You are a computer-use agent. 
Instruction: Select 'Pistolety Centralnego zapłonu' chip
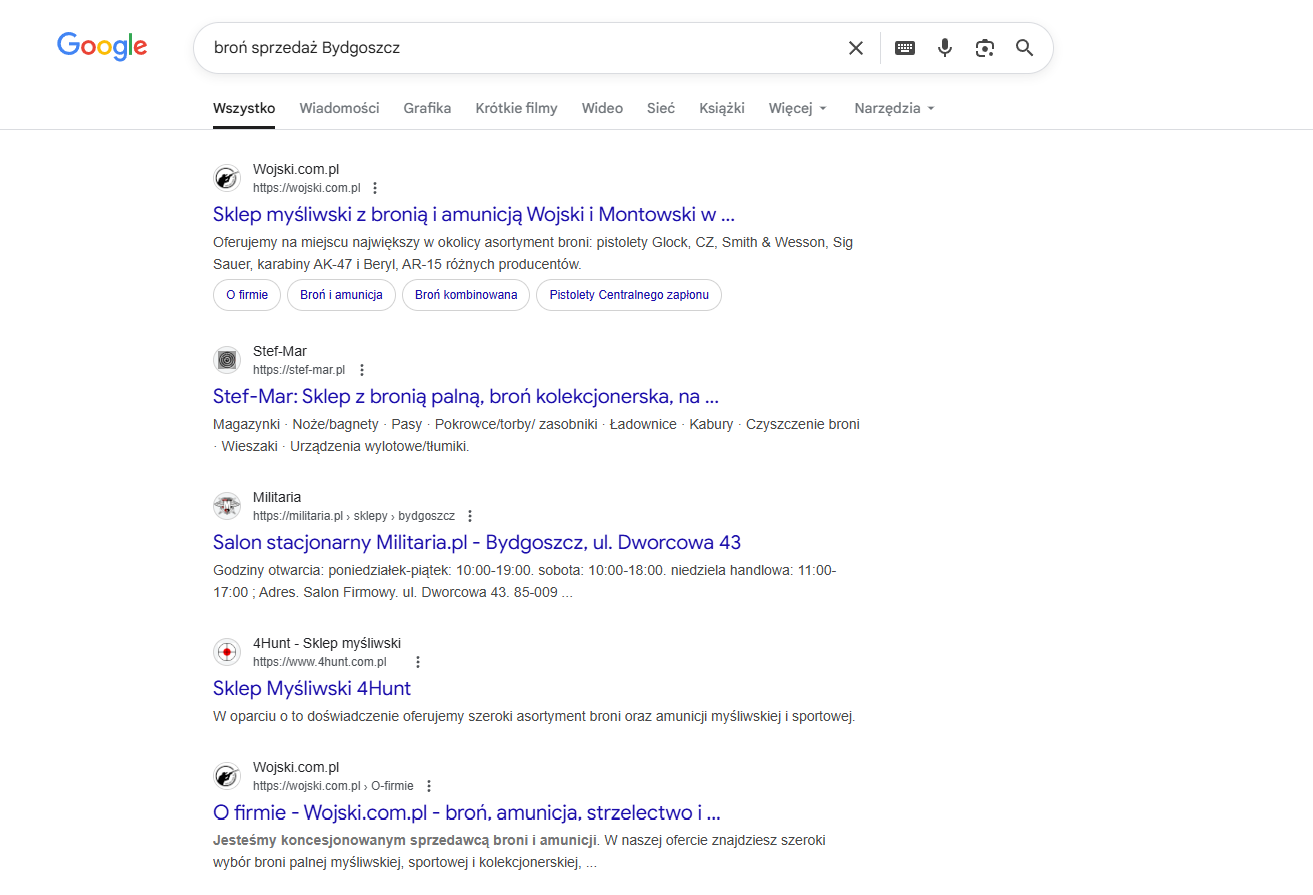pos(628,295)
